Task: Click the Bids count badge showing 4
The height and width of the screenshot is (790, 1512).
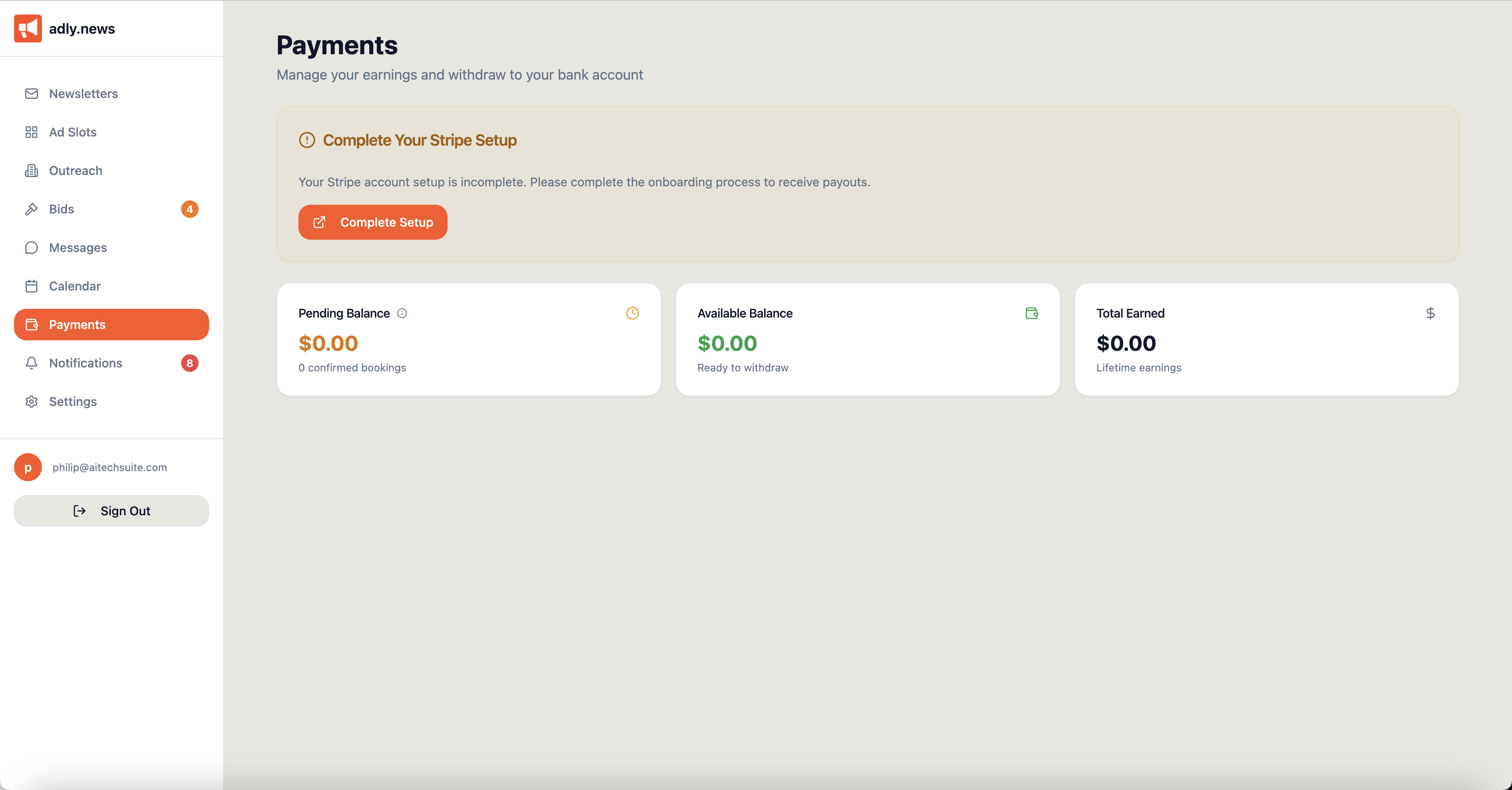Action: (x=189, y=210)
